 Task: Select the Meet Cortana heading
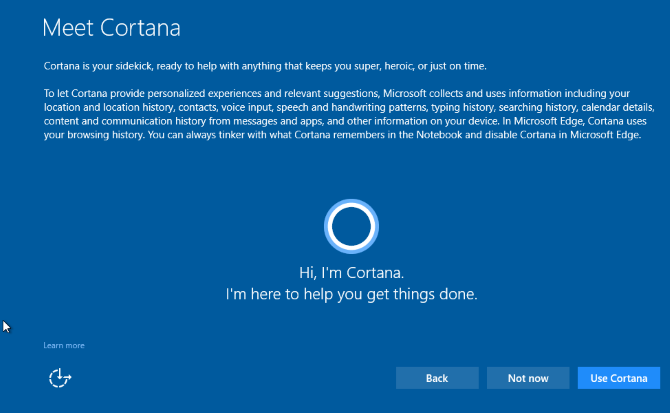112,28
